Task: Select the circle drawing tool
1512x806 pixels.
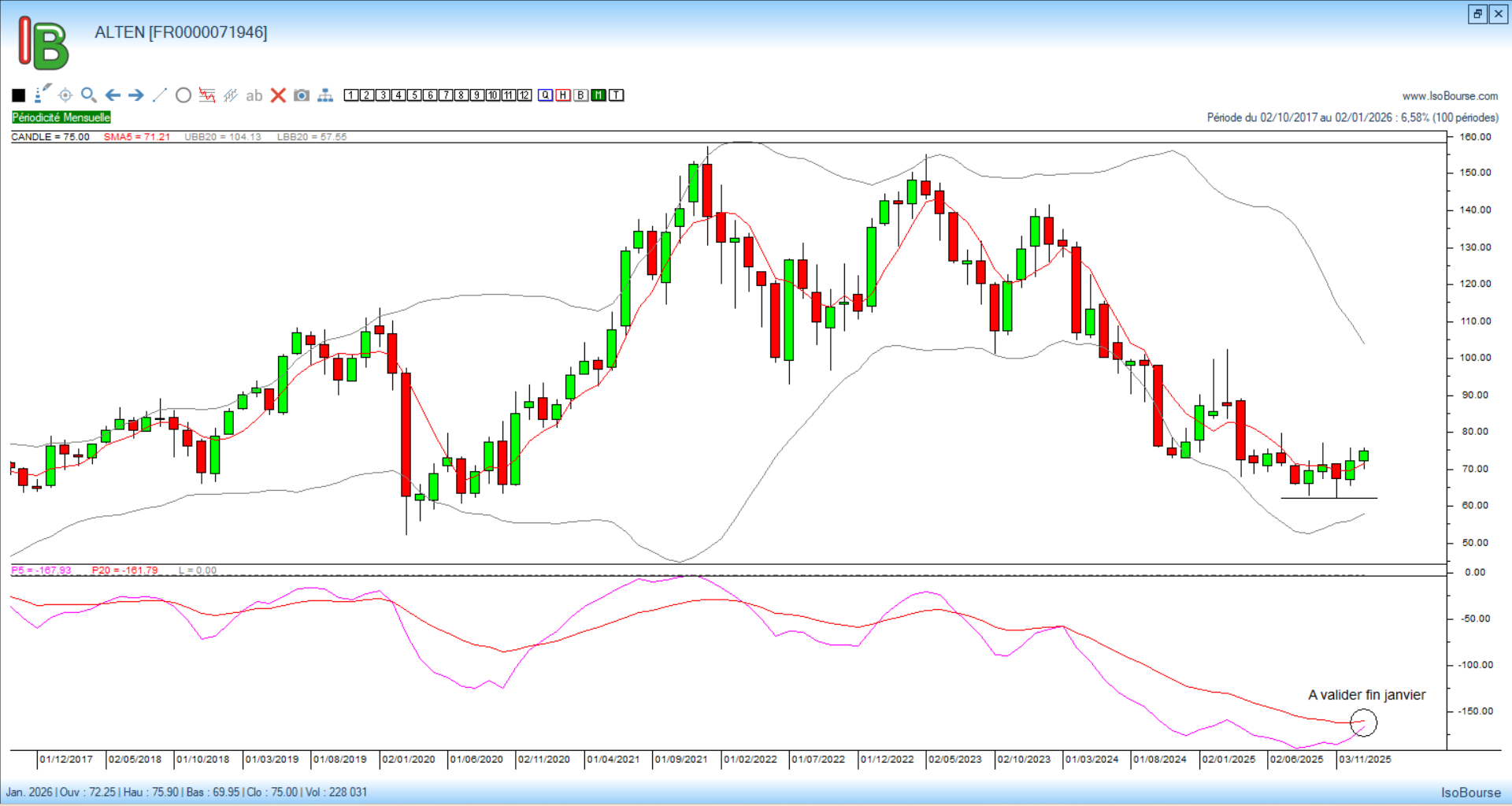Action: (183, 95)
